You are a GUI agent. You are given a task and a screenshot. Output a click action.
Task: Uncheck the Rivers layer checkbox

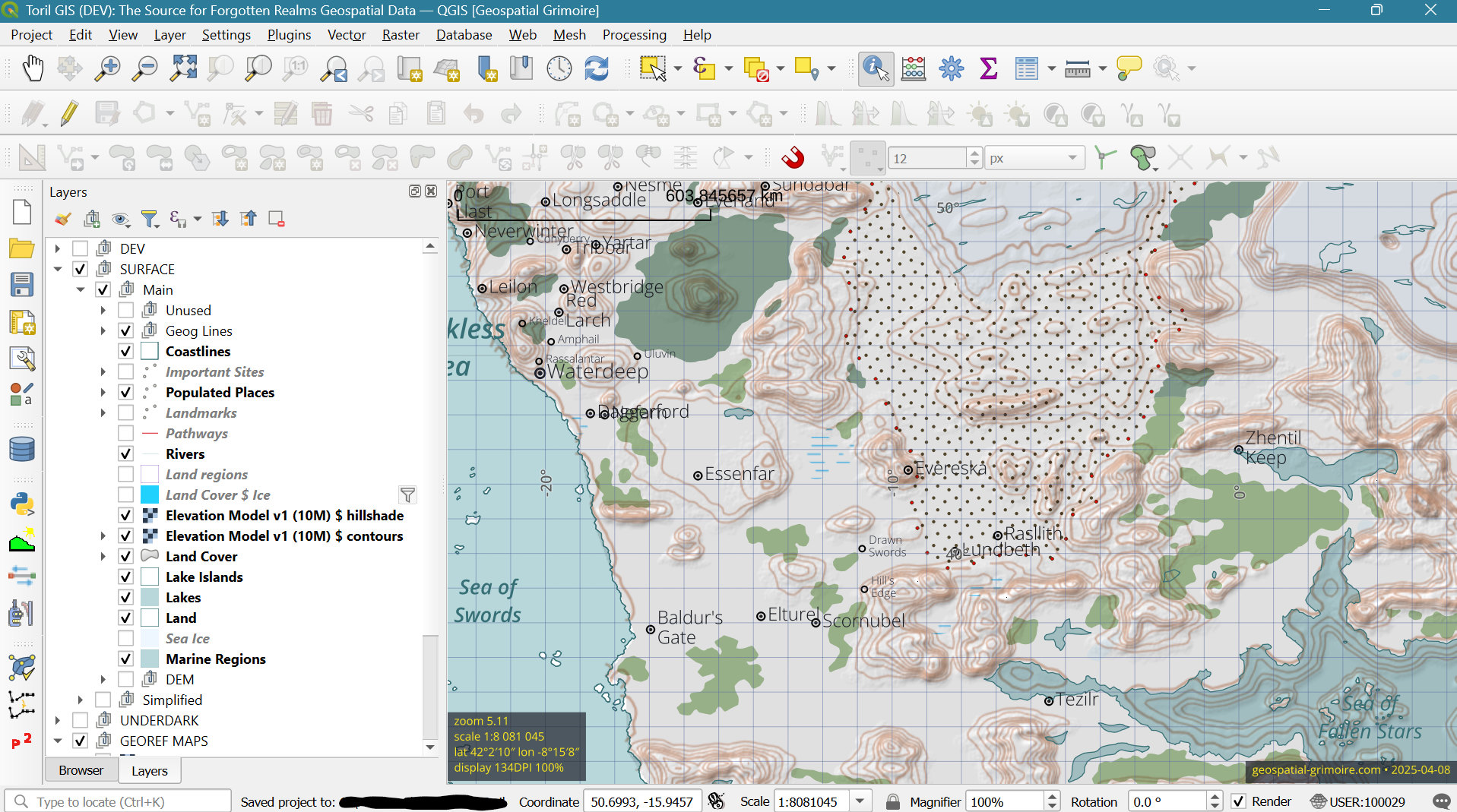(126, 453)
